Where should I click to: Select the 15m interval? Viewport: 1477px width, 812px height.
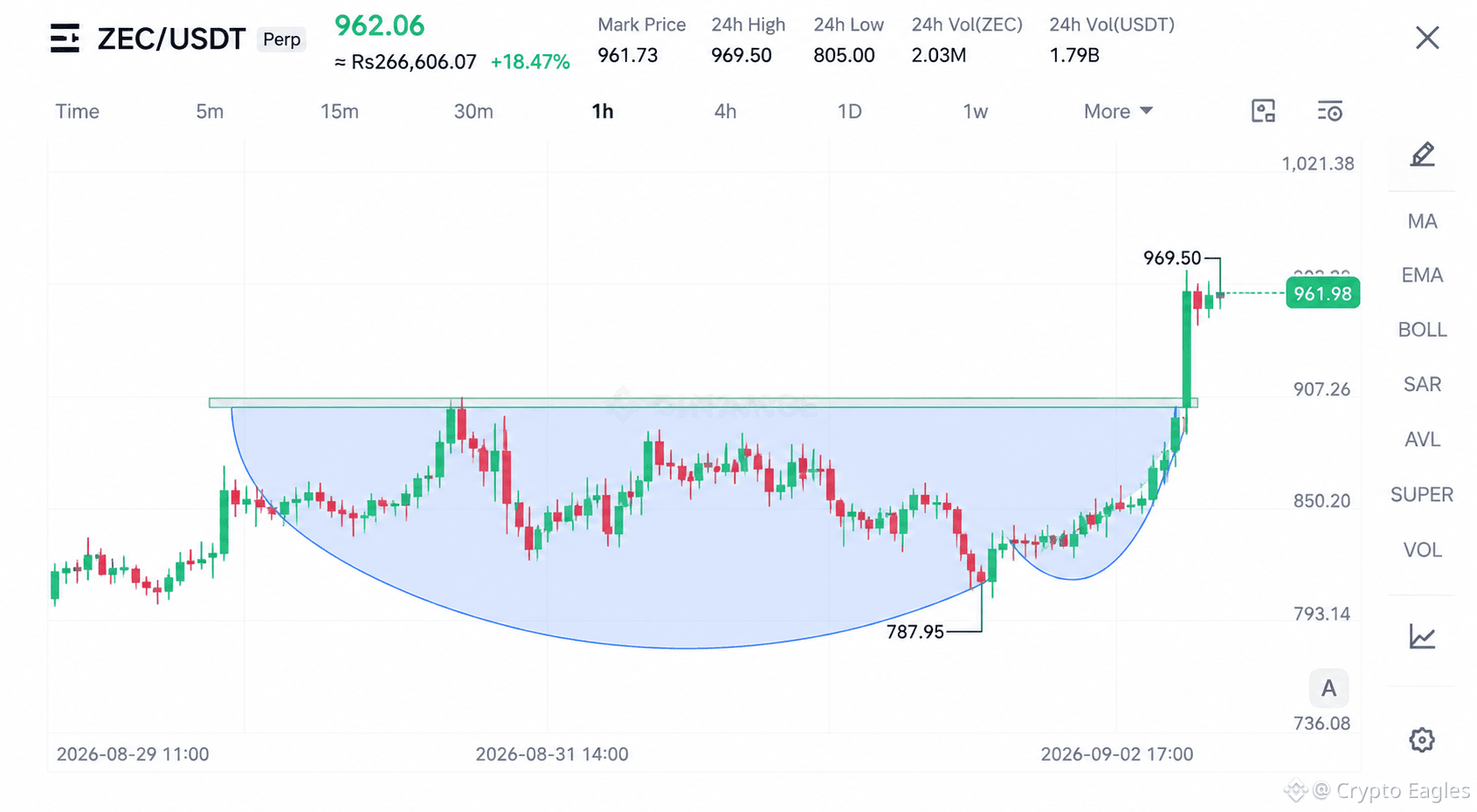coord(339,112)
